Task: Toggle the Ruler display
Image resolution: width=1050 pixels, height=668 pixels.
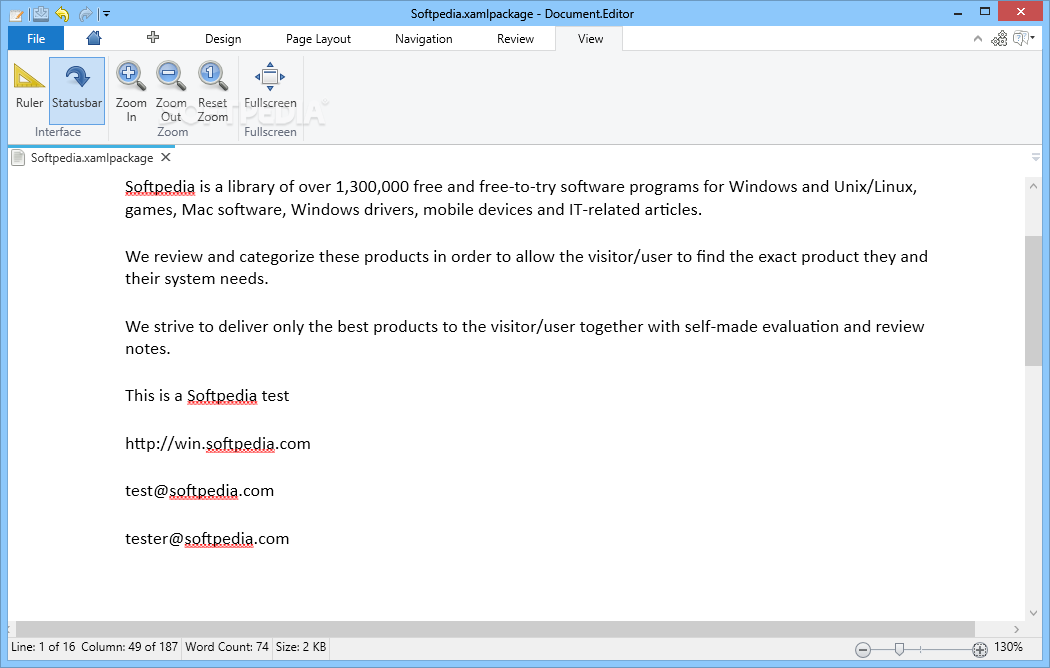Action: pos(29,87)
